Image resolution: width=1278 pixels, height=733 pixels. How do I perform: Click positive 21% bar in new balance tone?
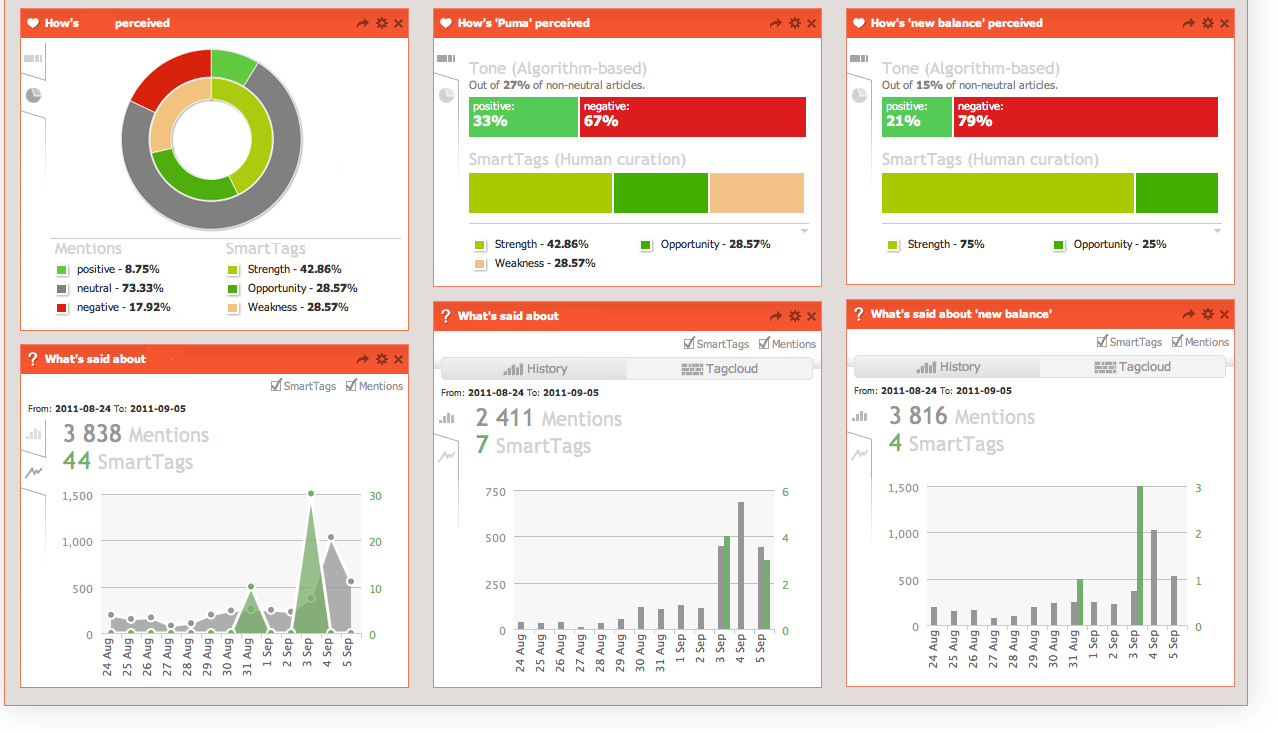point(917,117)
